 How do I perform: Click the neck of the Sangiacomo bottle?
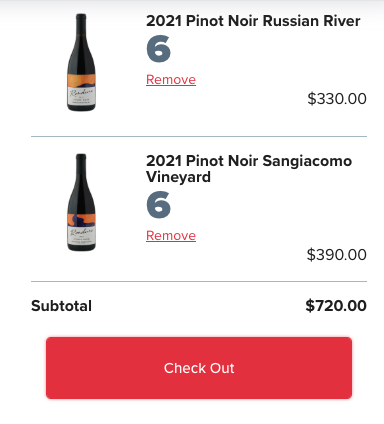point(81,168)
